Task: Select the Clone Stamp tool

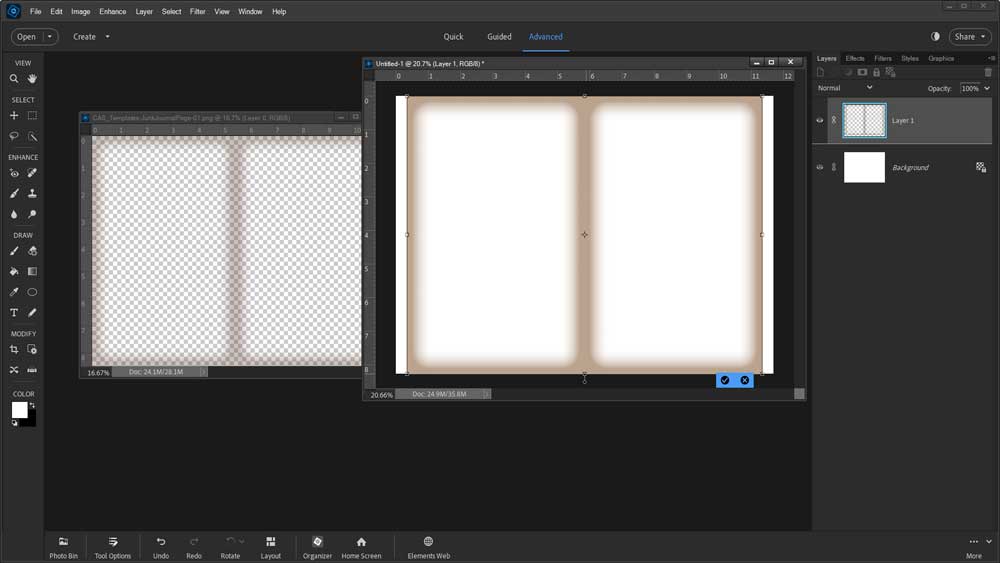Action: pos(32,193)
